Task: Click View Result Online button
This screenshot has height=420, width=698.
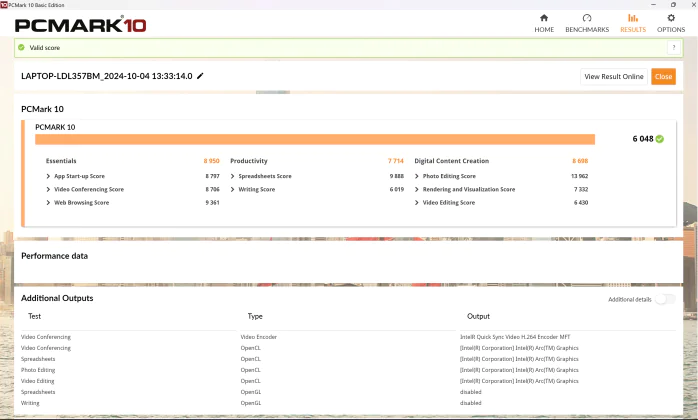Action: pyautogui.click(x=613, y=76)
